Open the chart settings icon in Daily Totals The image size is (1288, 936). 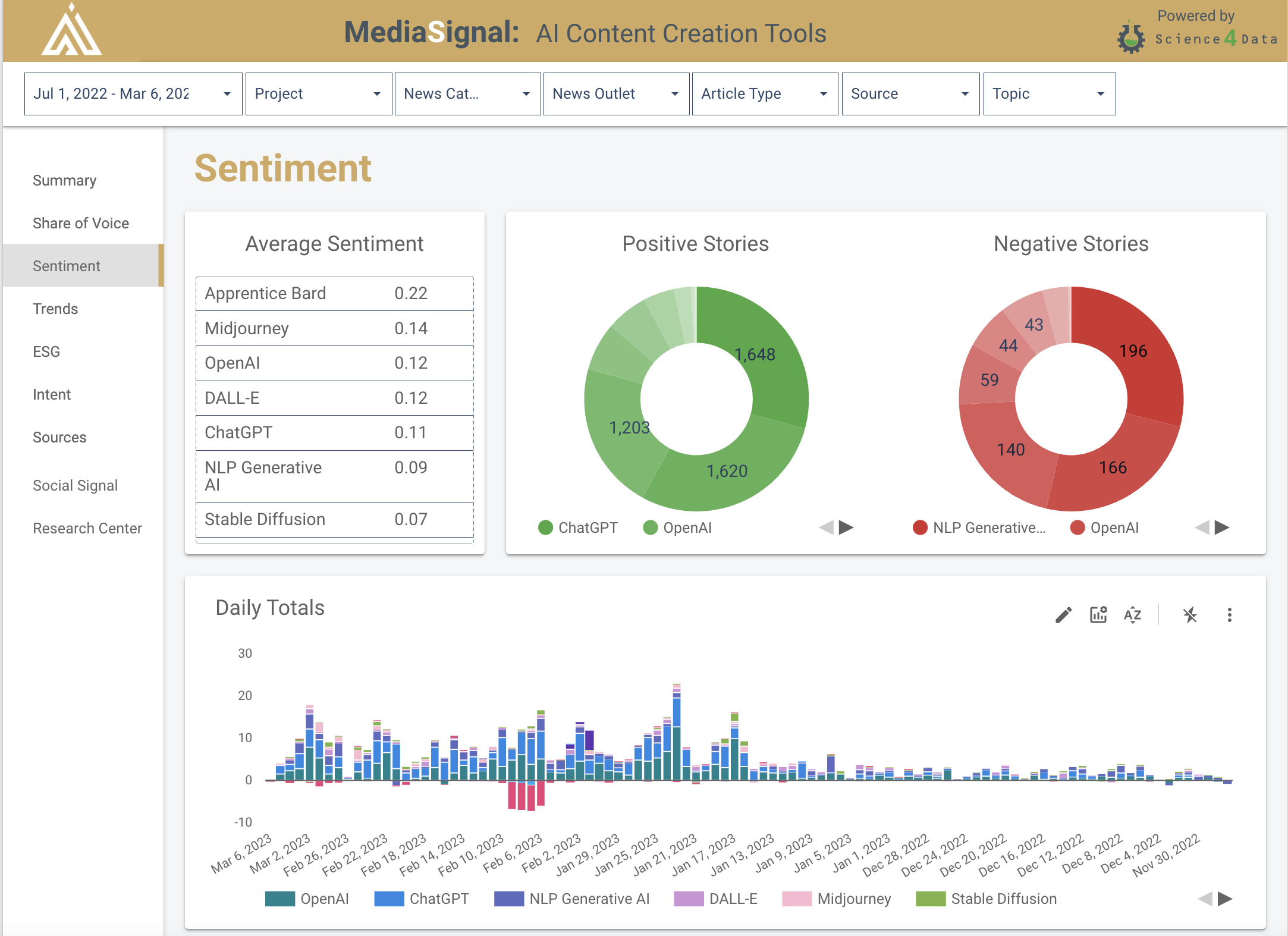pos(1098,615)
